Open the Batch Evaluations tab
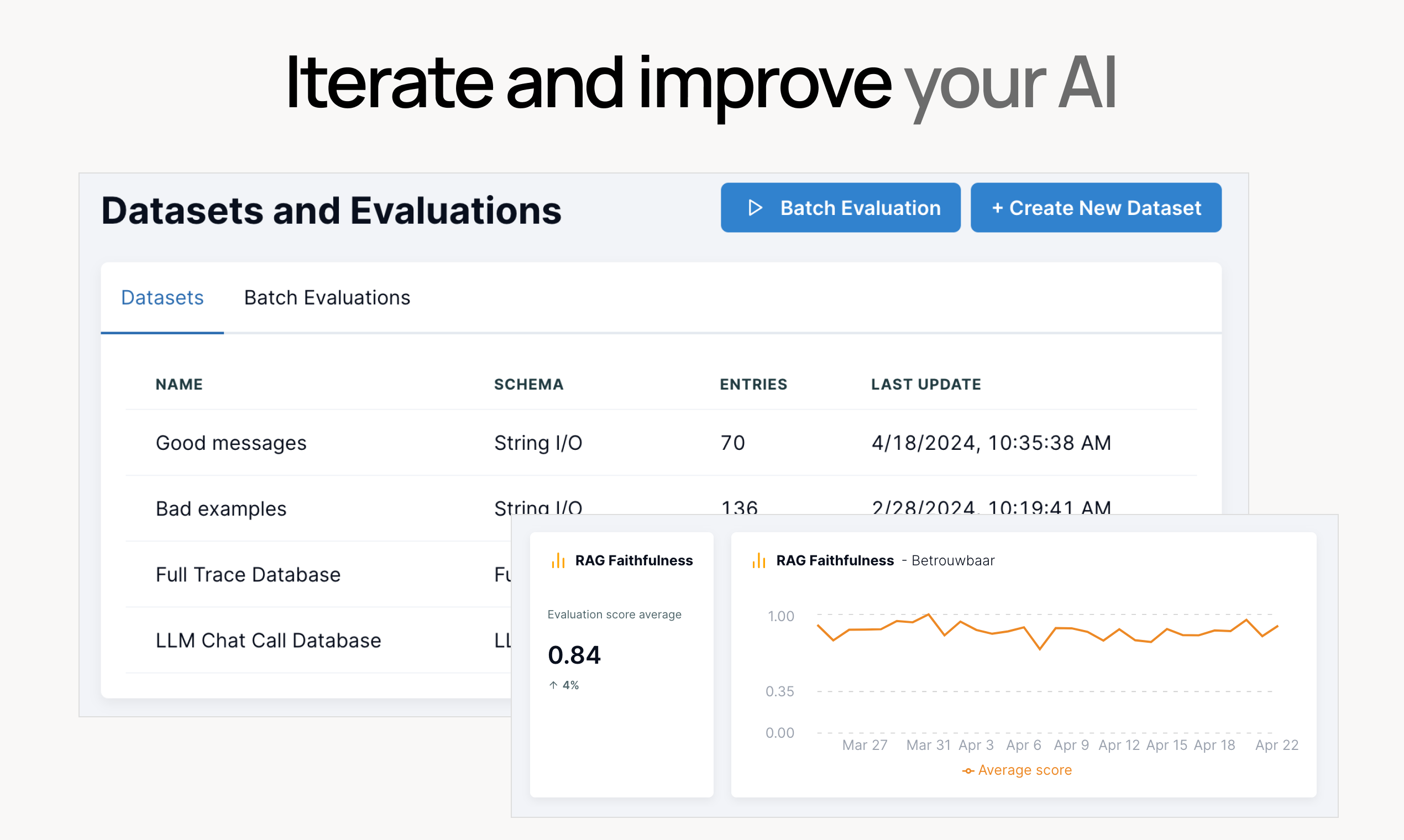Screen dimensions: 1404x840 [327, 298]
